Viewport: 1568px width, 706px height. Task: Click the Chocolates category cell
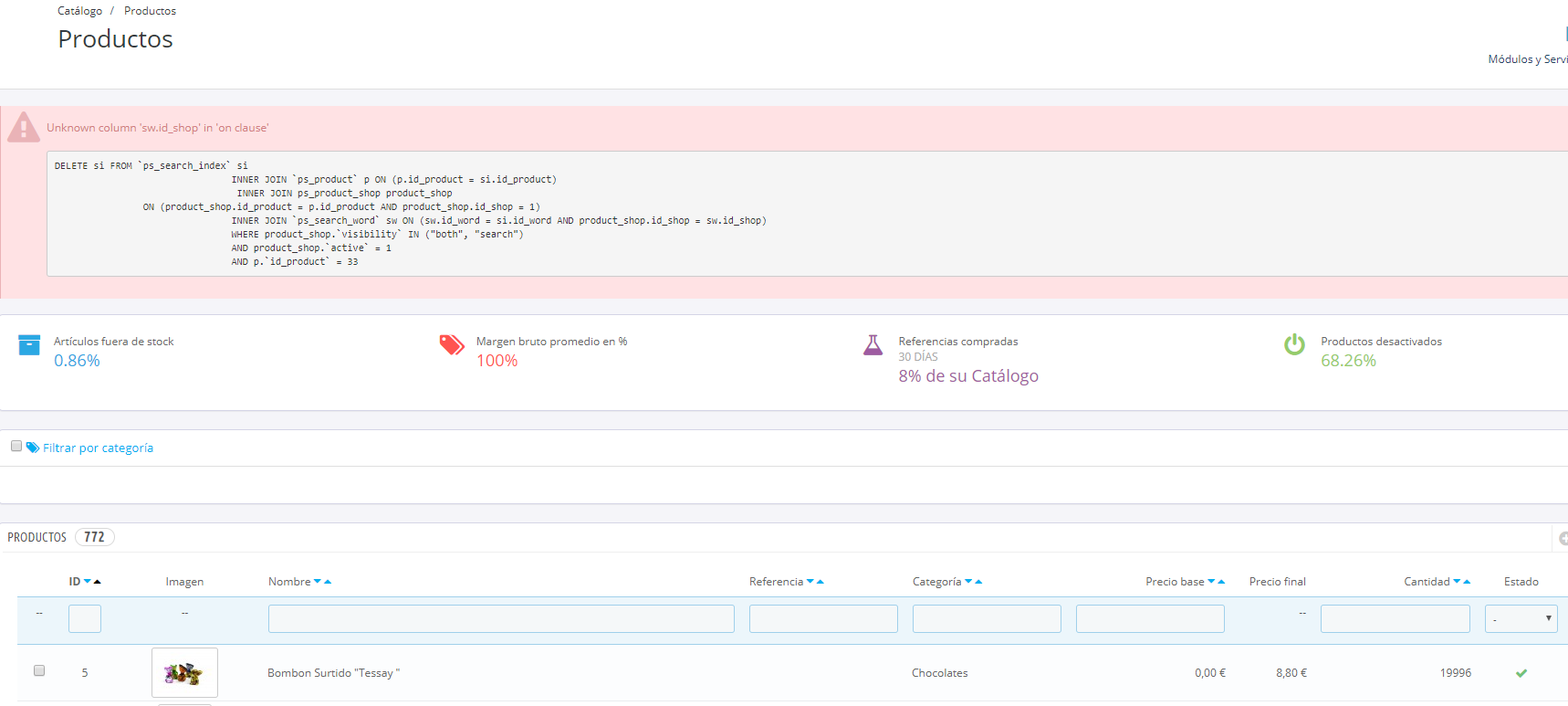[940, 673]
